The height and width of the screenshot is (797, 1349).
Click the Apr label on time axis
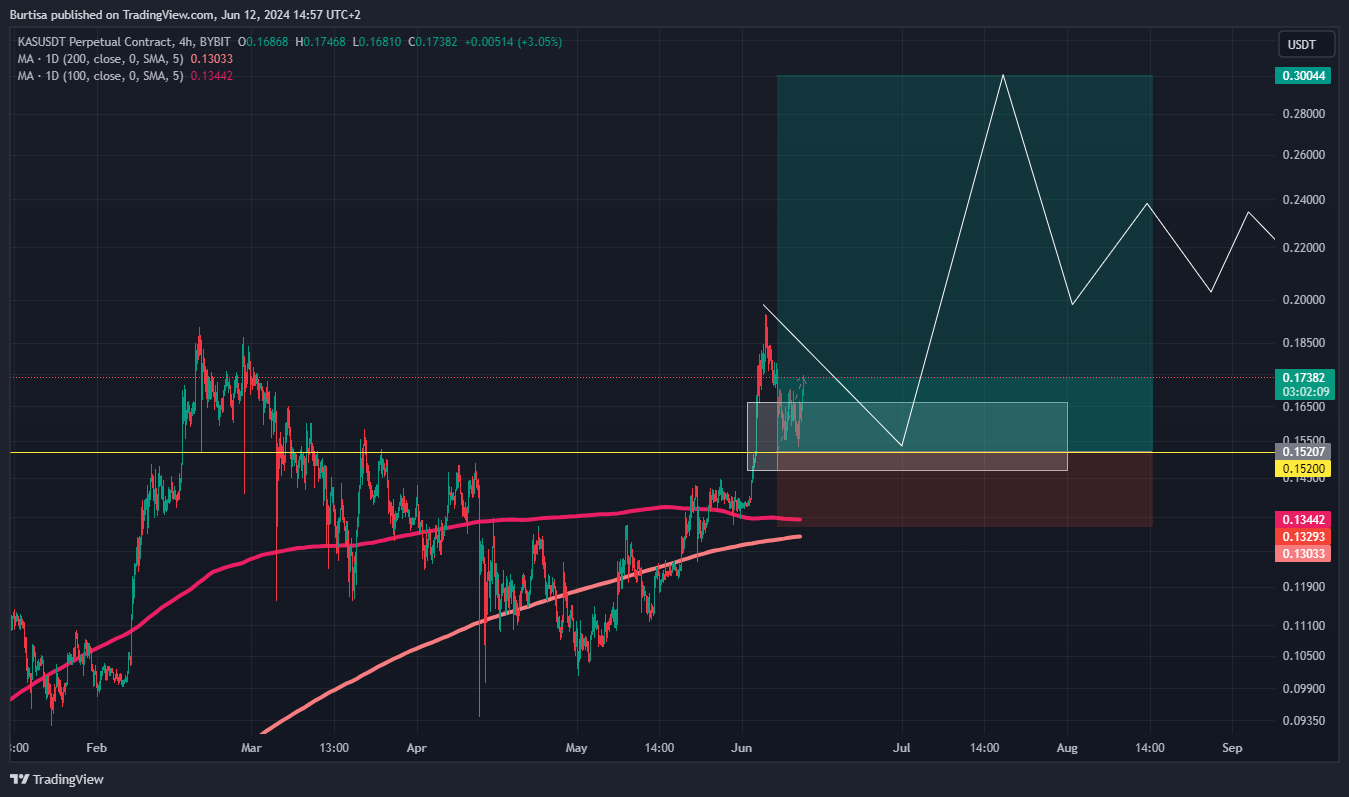click(x=417, y=748)
